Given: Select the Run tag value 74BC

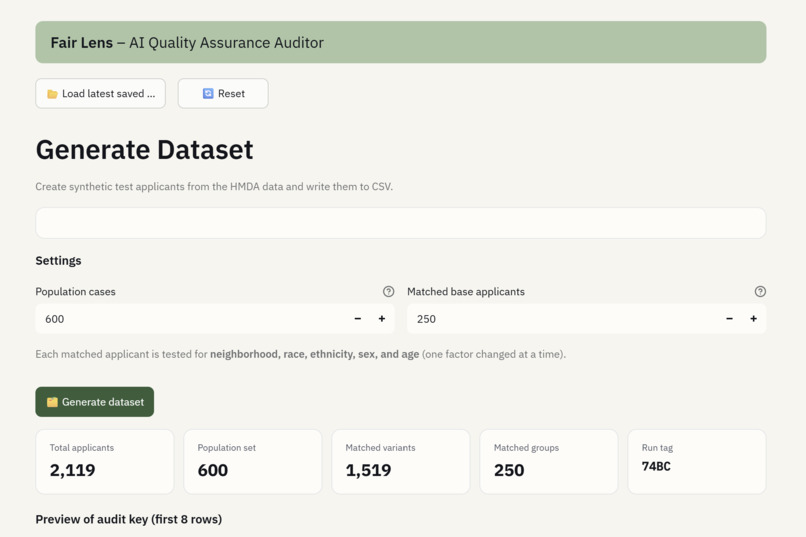Looking at the screenshot, I should click(x=656, y=466).
